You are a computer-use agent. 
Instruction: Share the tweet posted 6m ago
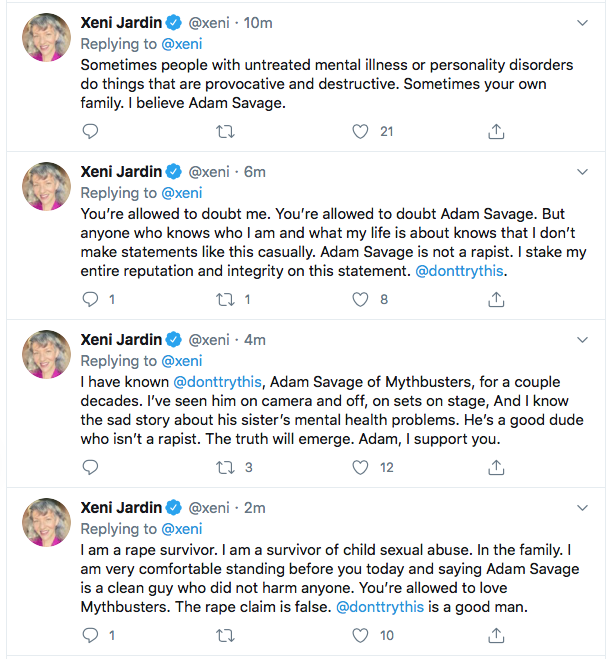496,299
